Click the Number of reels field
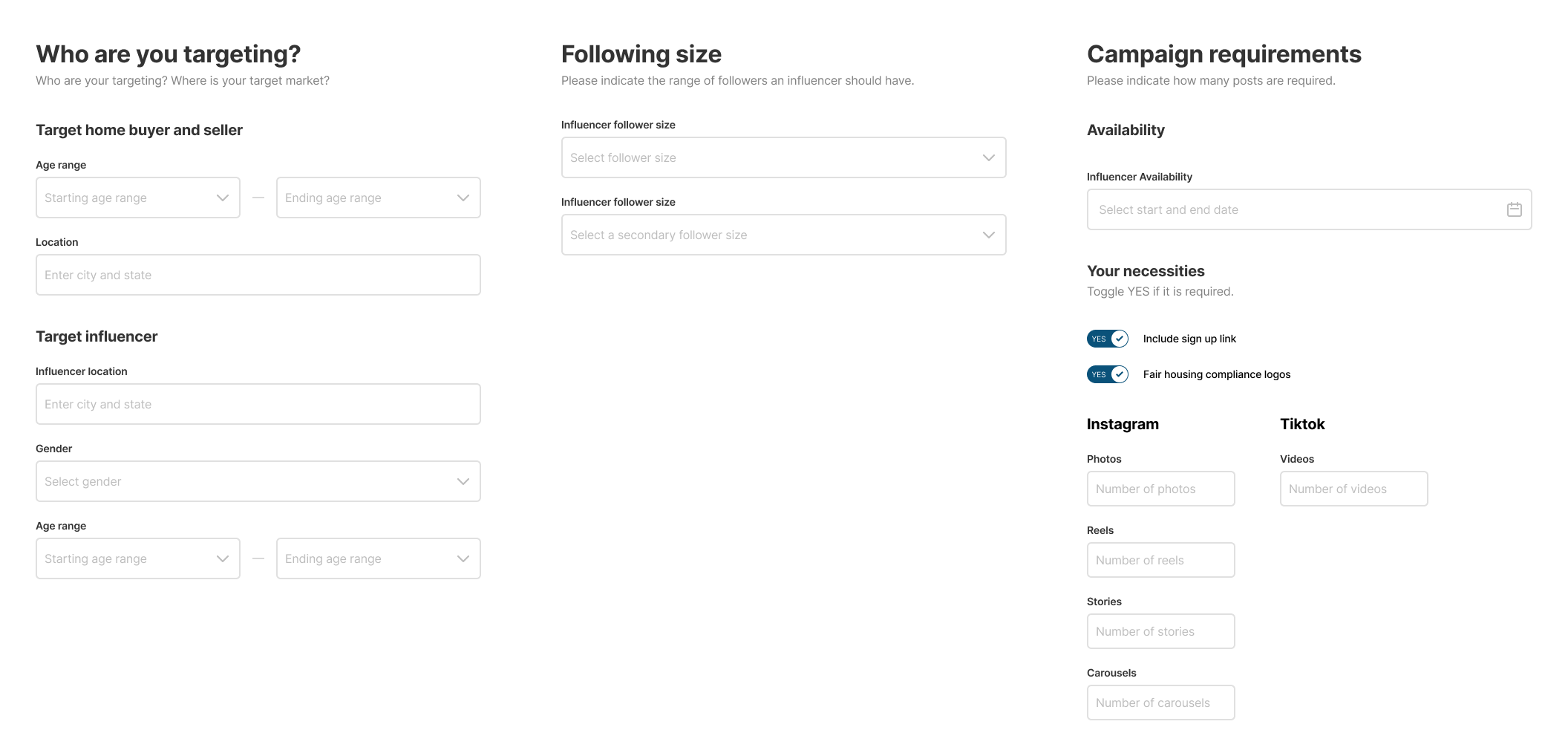1568x756 pixels. [1160, 560]
